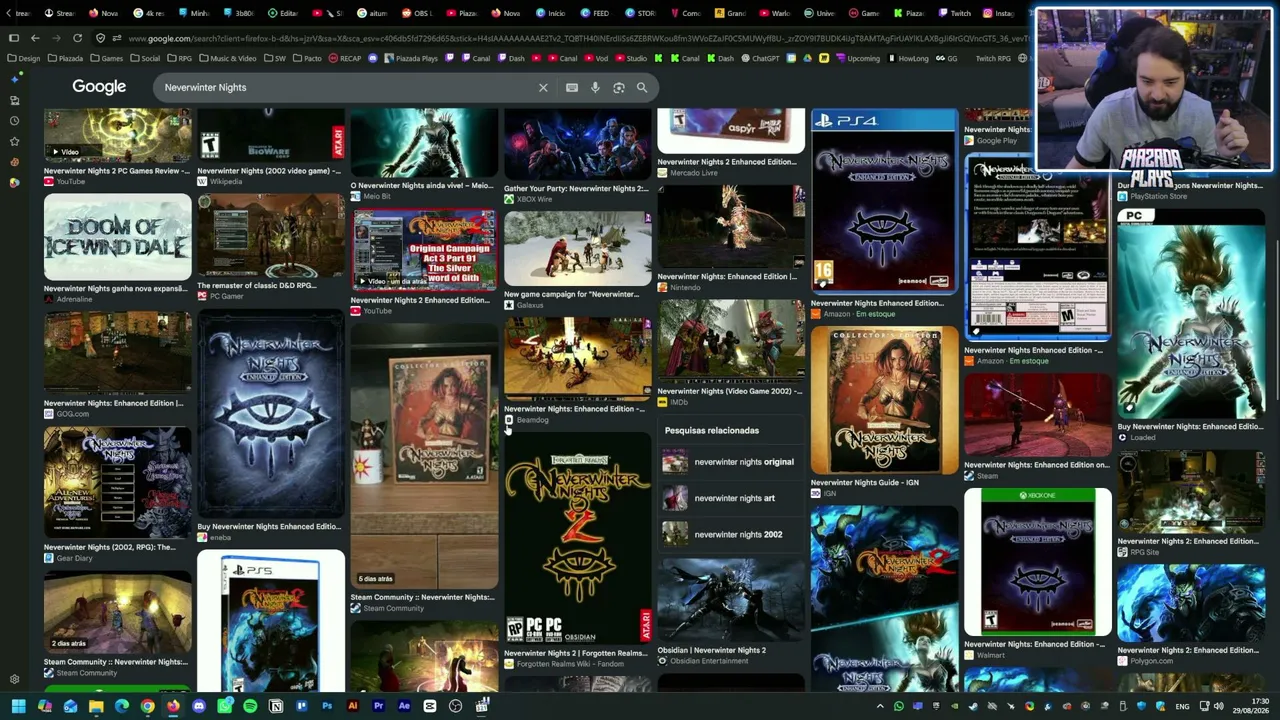Viewport: 1280px width, 720px height.
Task: Open the Xbox One Neverwinter Nights cover image
Action: [1037, 562]
